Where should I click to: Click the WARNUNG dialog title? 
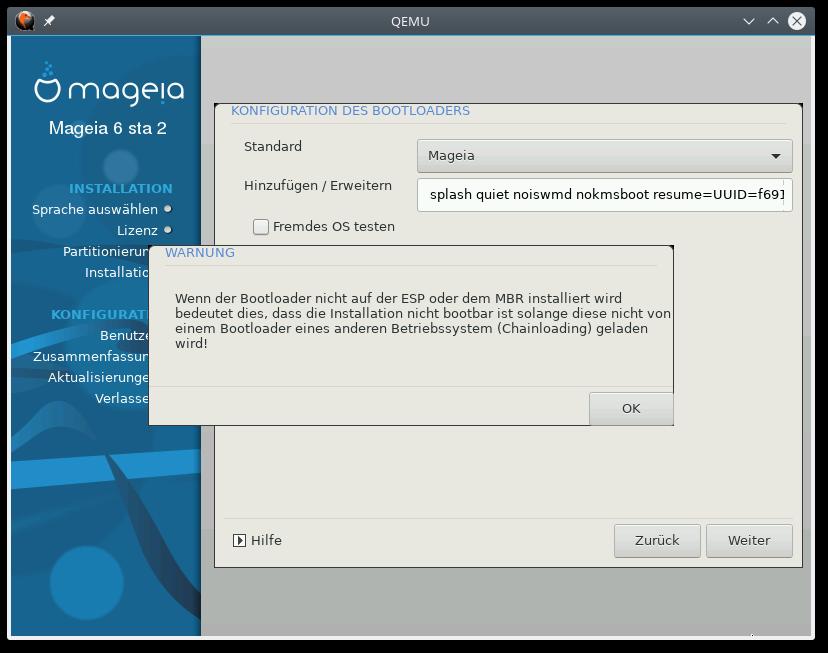200,253
